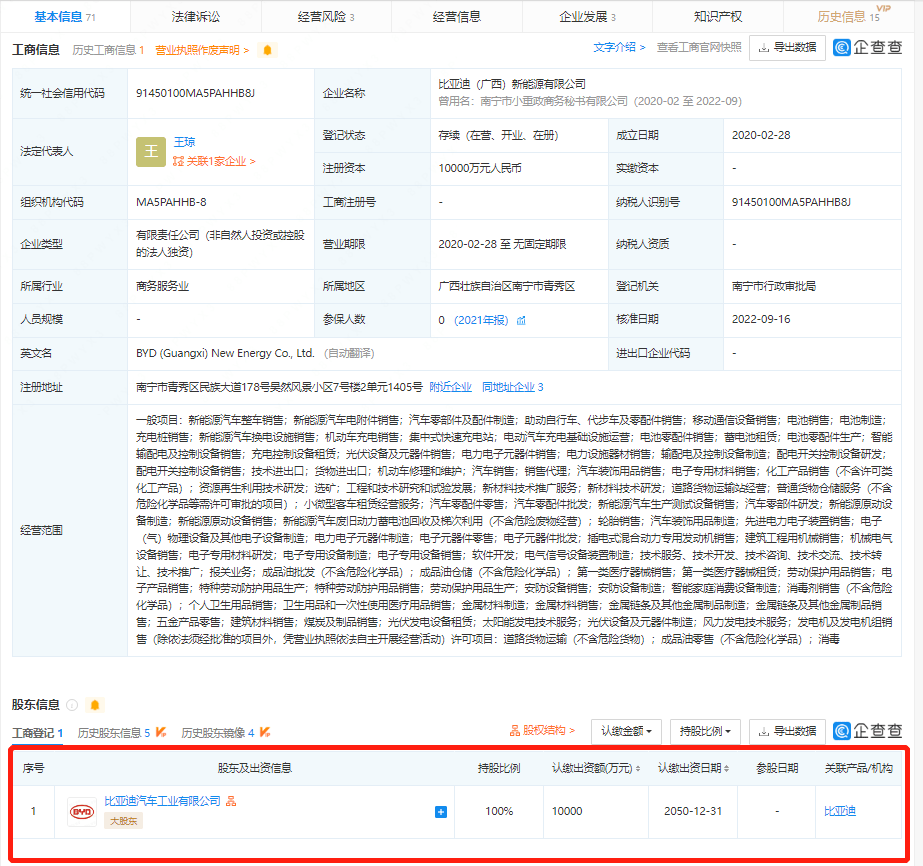The height and width of the screenshot is (866, 923).
Task: Open the 经营风险 tab
Action: (x=326, y=16)
